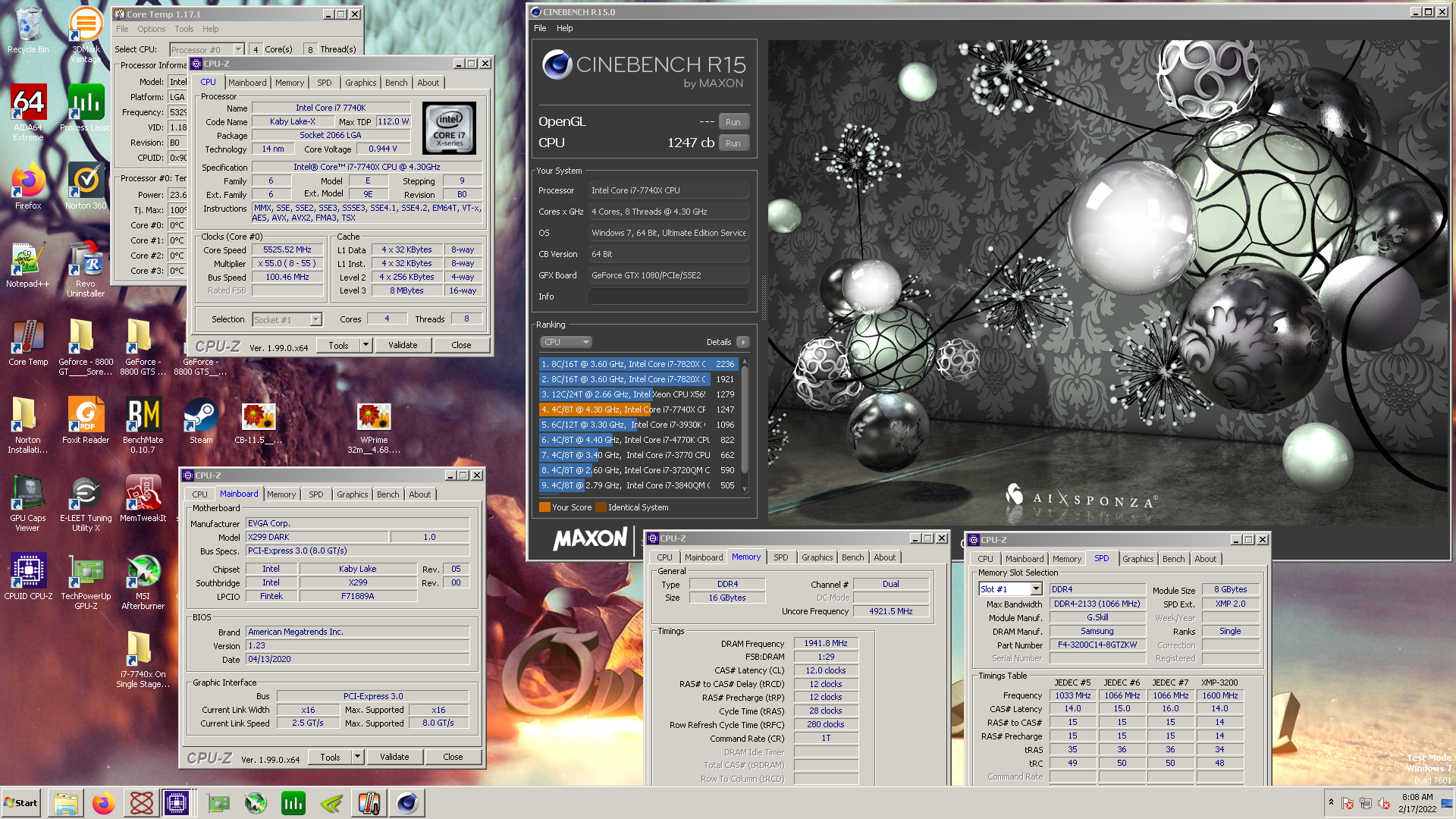
Task: Select the 12C/24T Xeon X56 ranking entry
Action: (638, 394)
